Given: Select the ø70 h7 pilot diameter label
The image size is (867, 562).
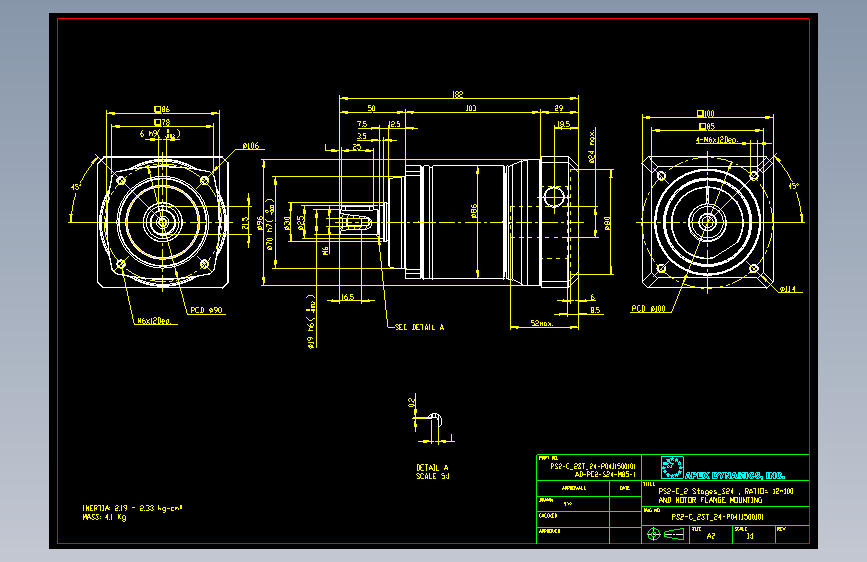Looking at the screenshot, I should pos(270,225).
